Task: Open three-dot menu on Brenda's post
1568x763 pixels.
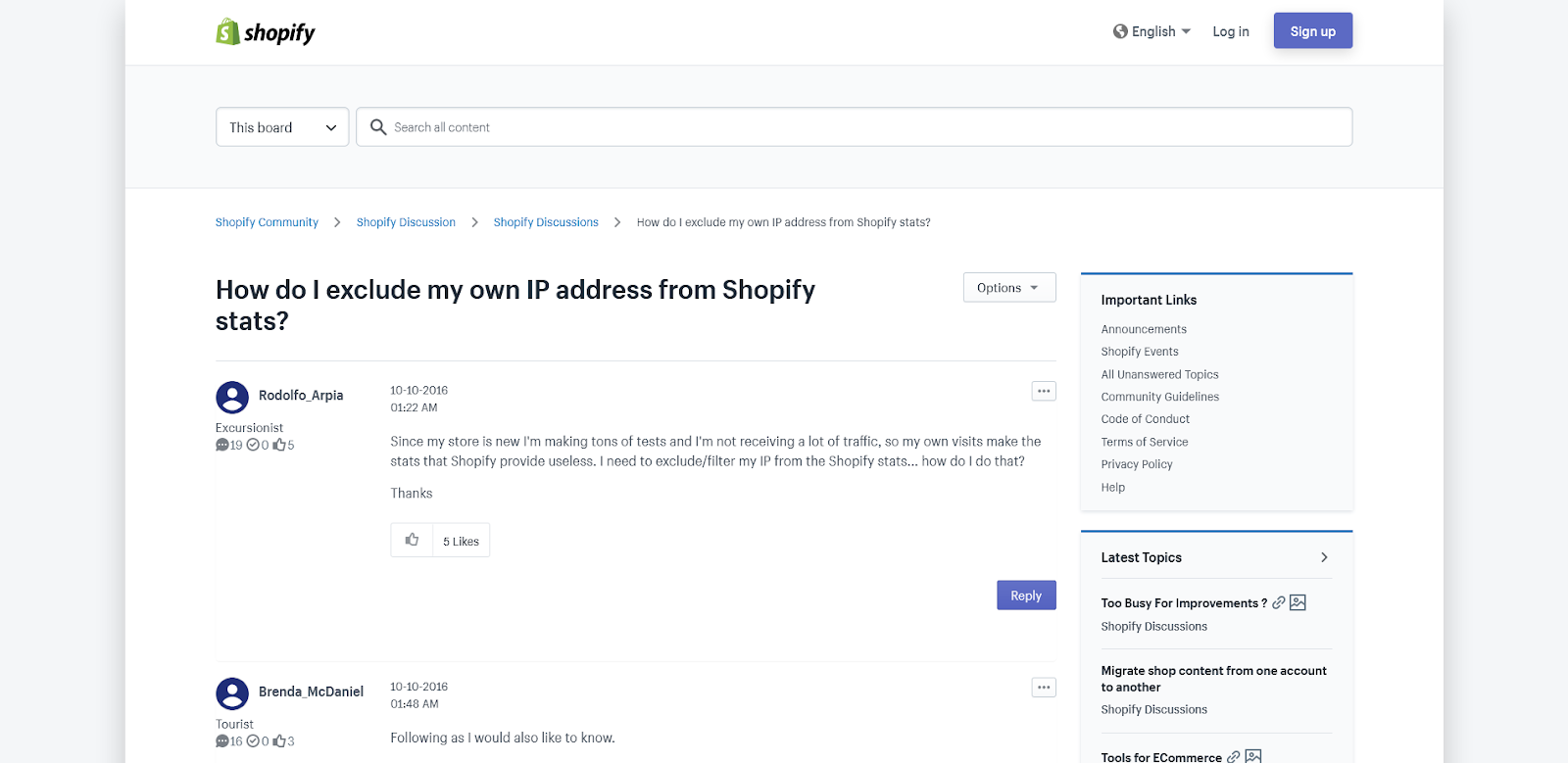Action: tap(1044, 688)
